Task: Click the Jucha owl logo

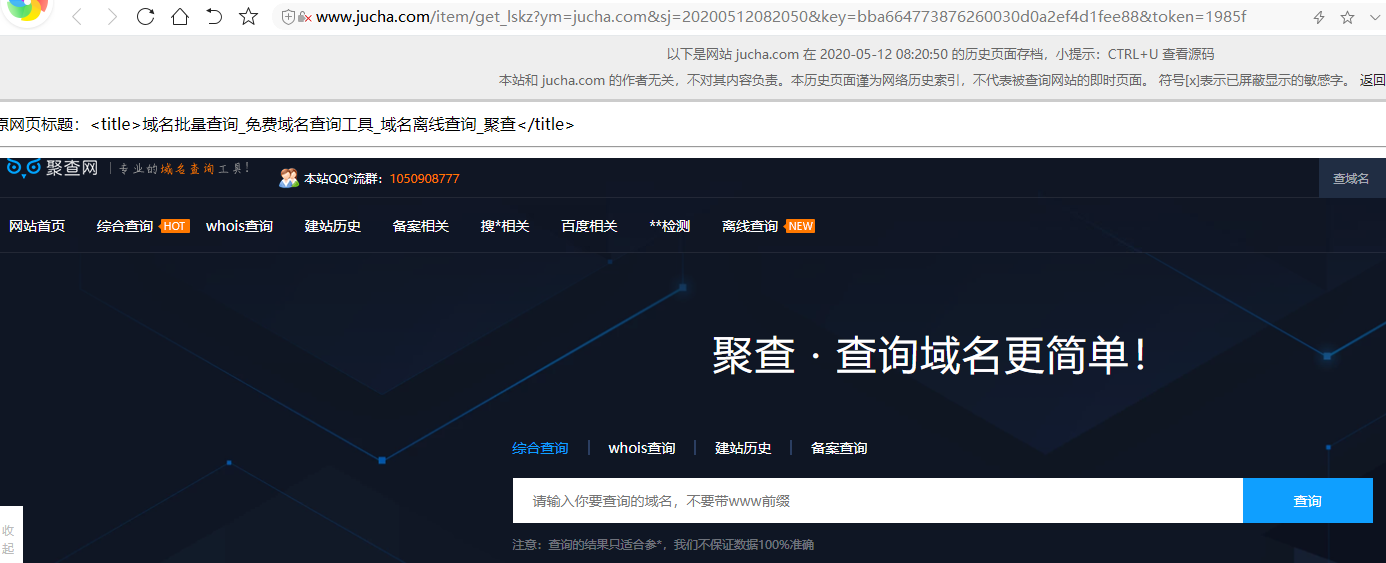Action: coord(24,168)
